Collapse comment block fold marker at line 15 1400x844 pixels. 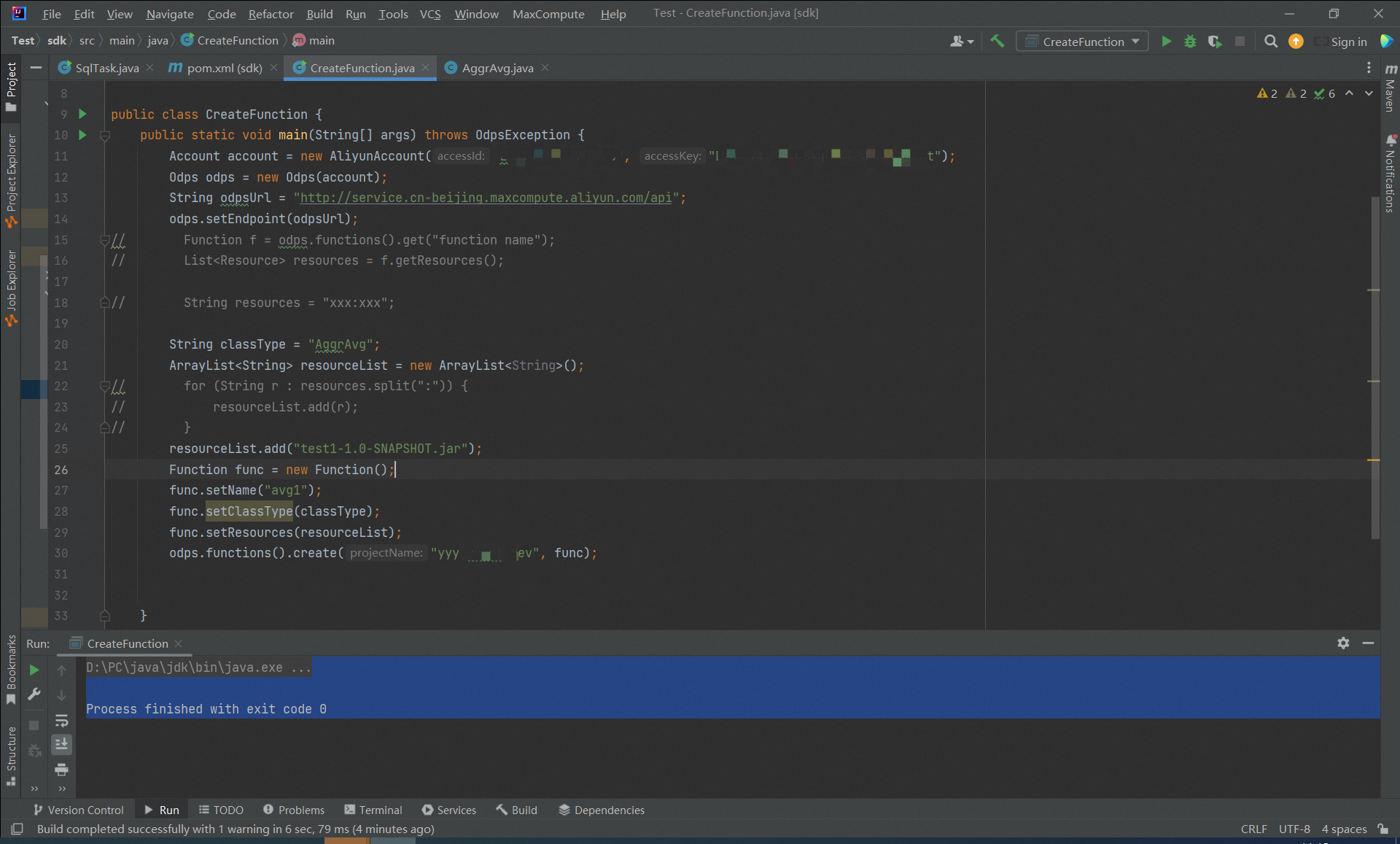tap(105, 240)
